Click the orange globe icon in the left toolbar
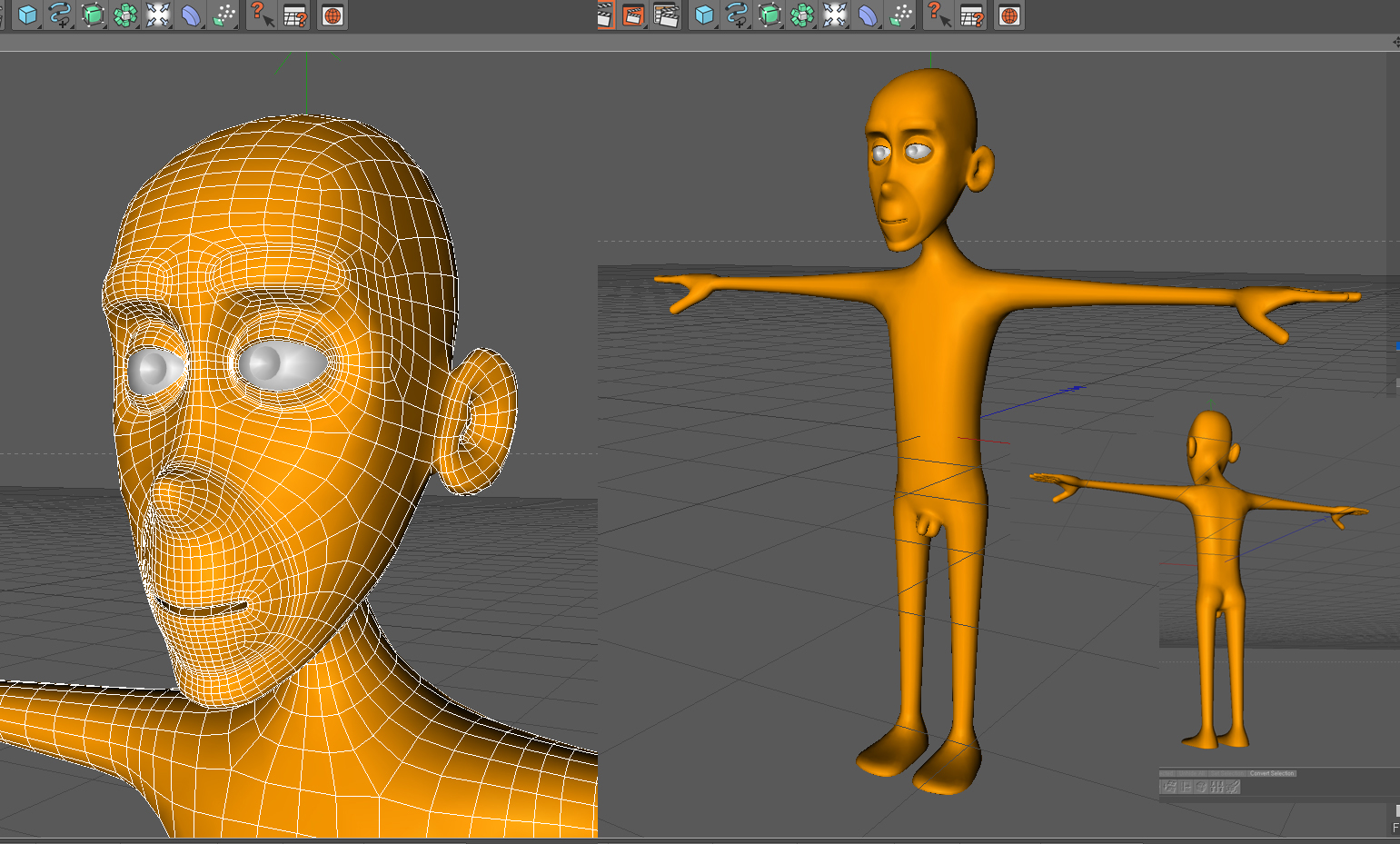The image size is (1400, 844). [333, 15]
